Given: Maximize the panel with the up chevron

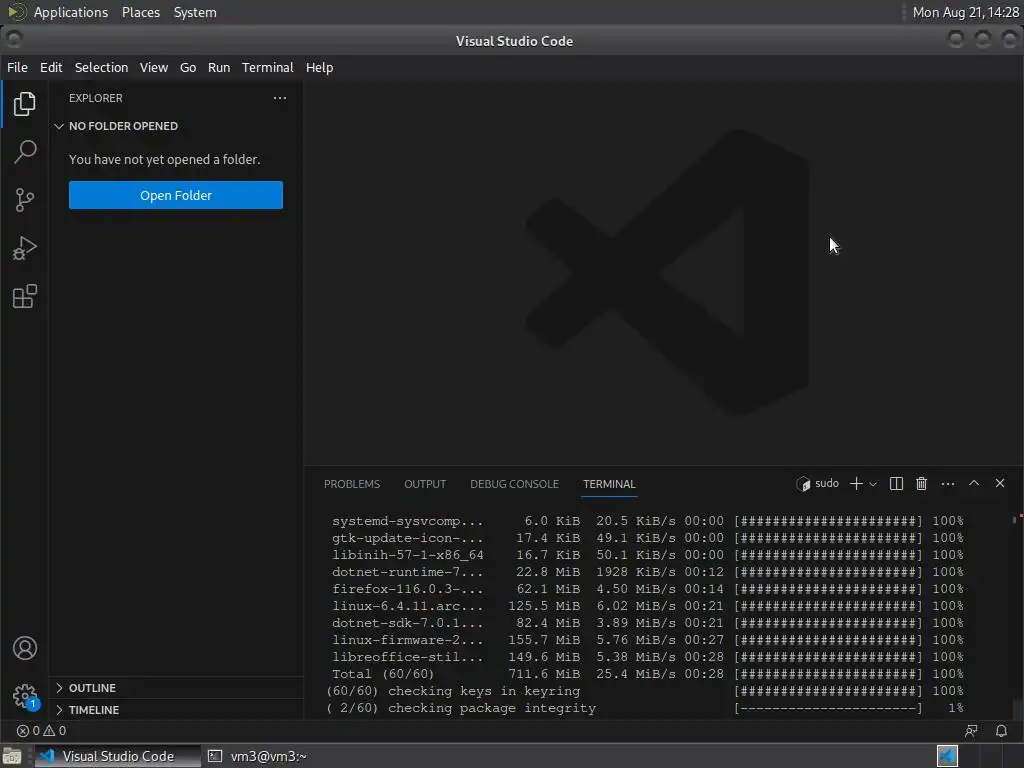Looking at the screenshot, I should (974, 483).
